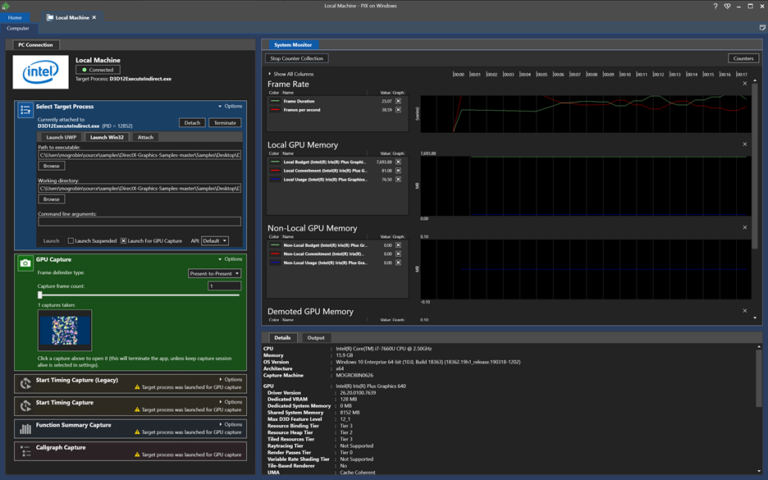Toggle graph checkbox for Local Usage
The height and width of the screenshot is (480, 768).
(x=398, y=179)
